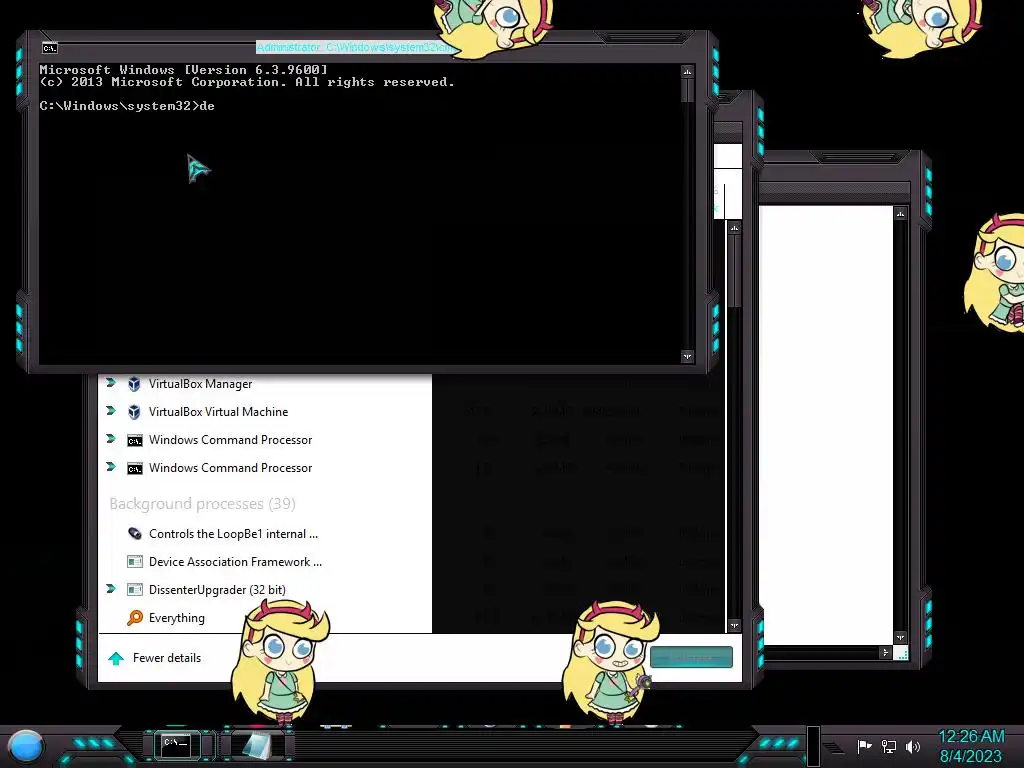Select the Controls the LoopBe1 internal row
Image resolution: width=1024 pixels, height=768 pixels.
[233, 534]
